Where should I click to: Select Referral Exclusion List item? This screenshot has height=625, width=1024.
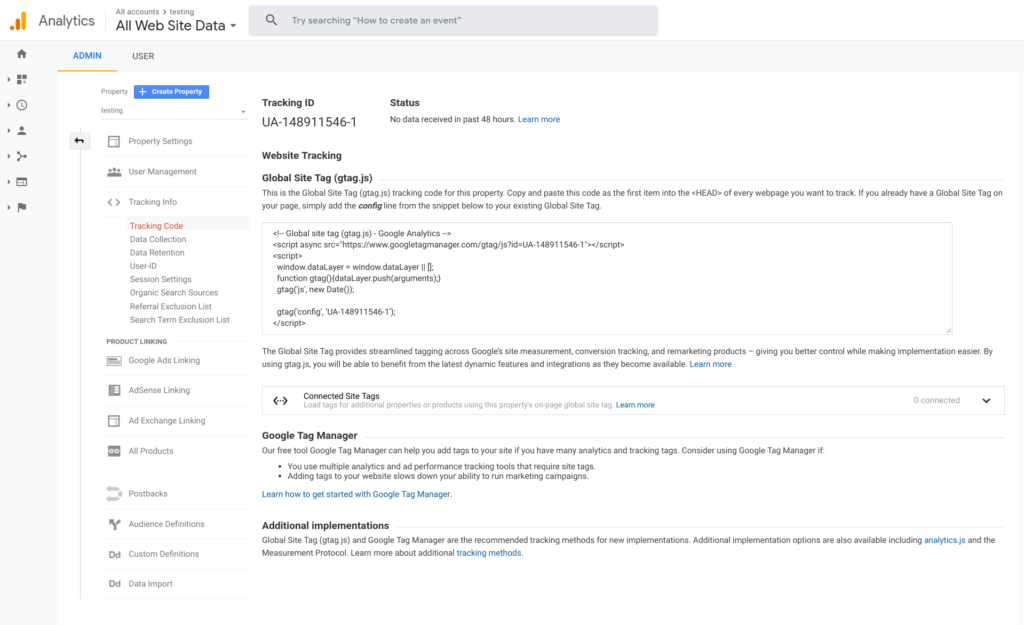point(170,306)
